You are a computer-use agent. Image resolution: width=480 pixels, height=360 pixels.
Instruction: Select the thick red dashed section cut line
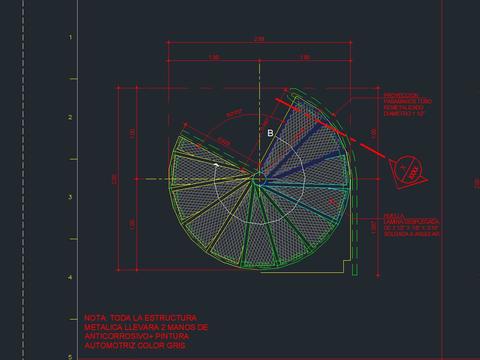331,127
